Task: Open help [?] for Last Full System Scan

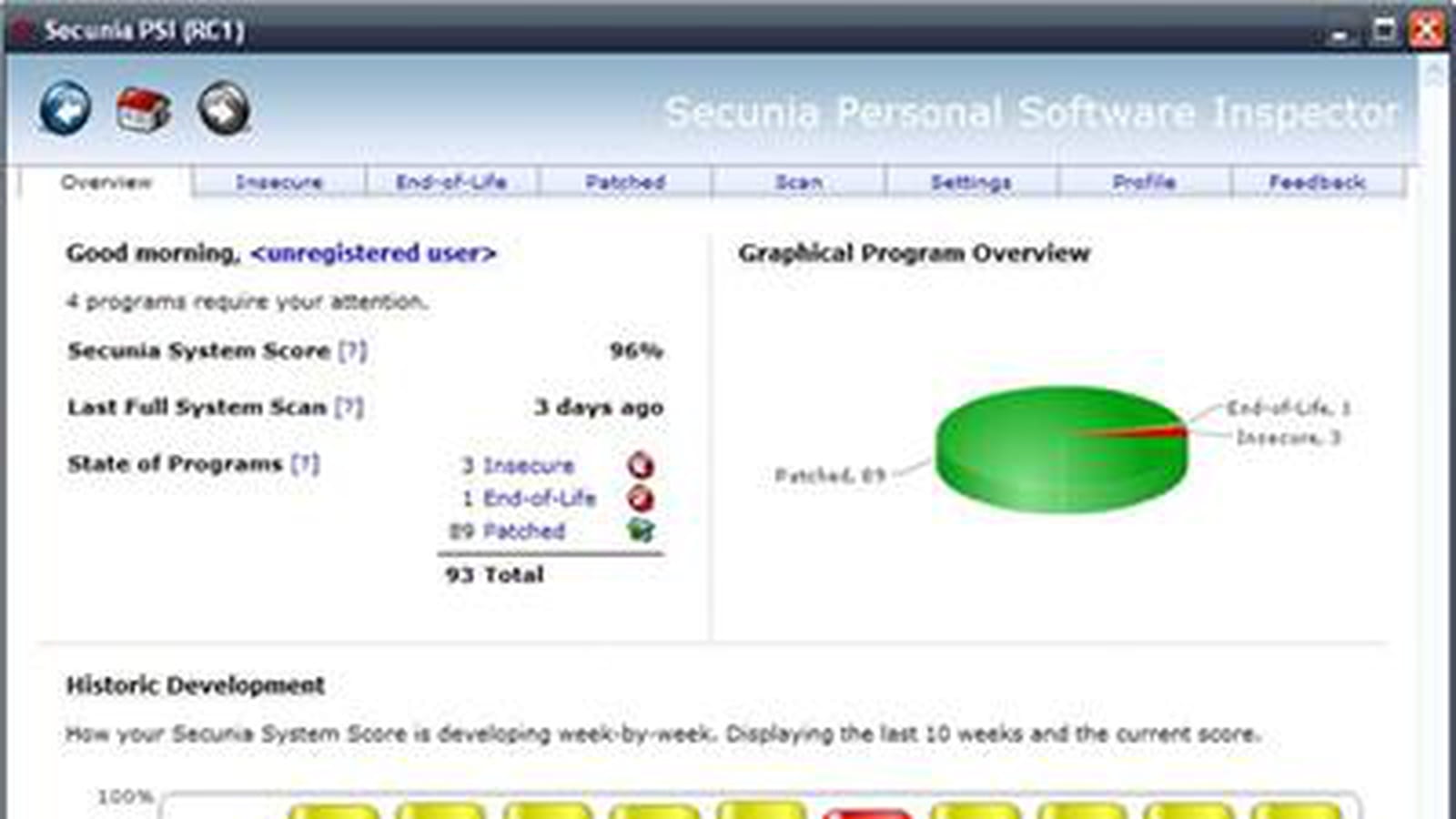Action: (349, 407)
